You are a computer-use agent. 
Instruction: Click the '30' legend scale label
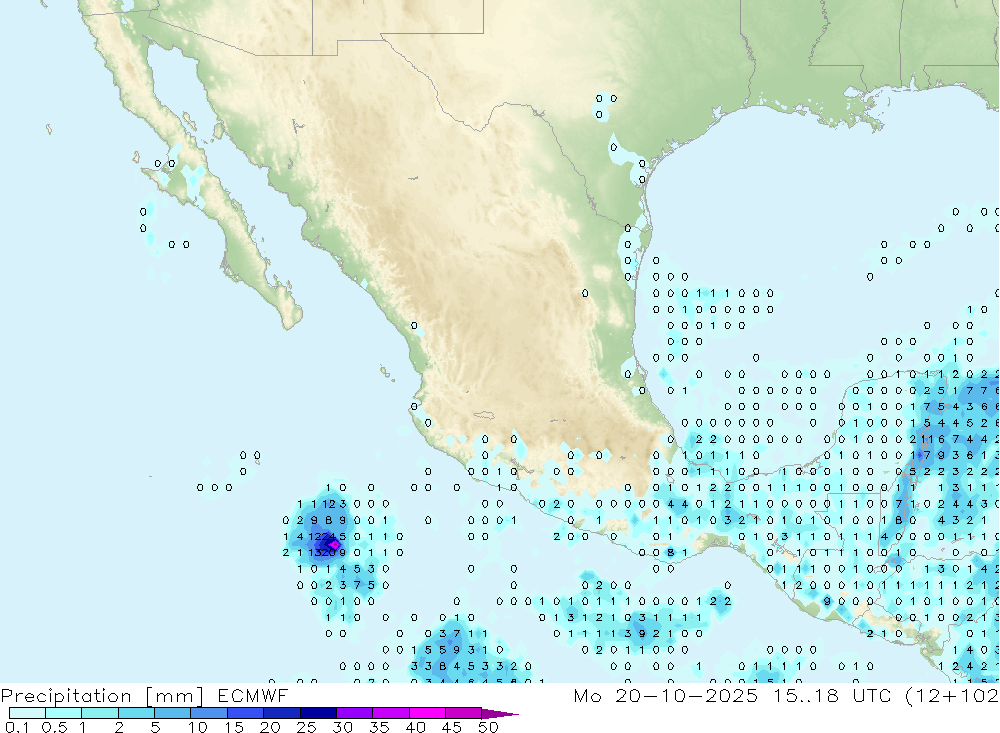[x=342, y=727]
